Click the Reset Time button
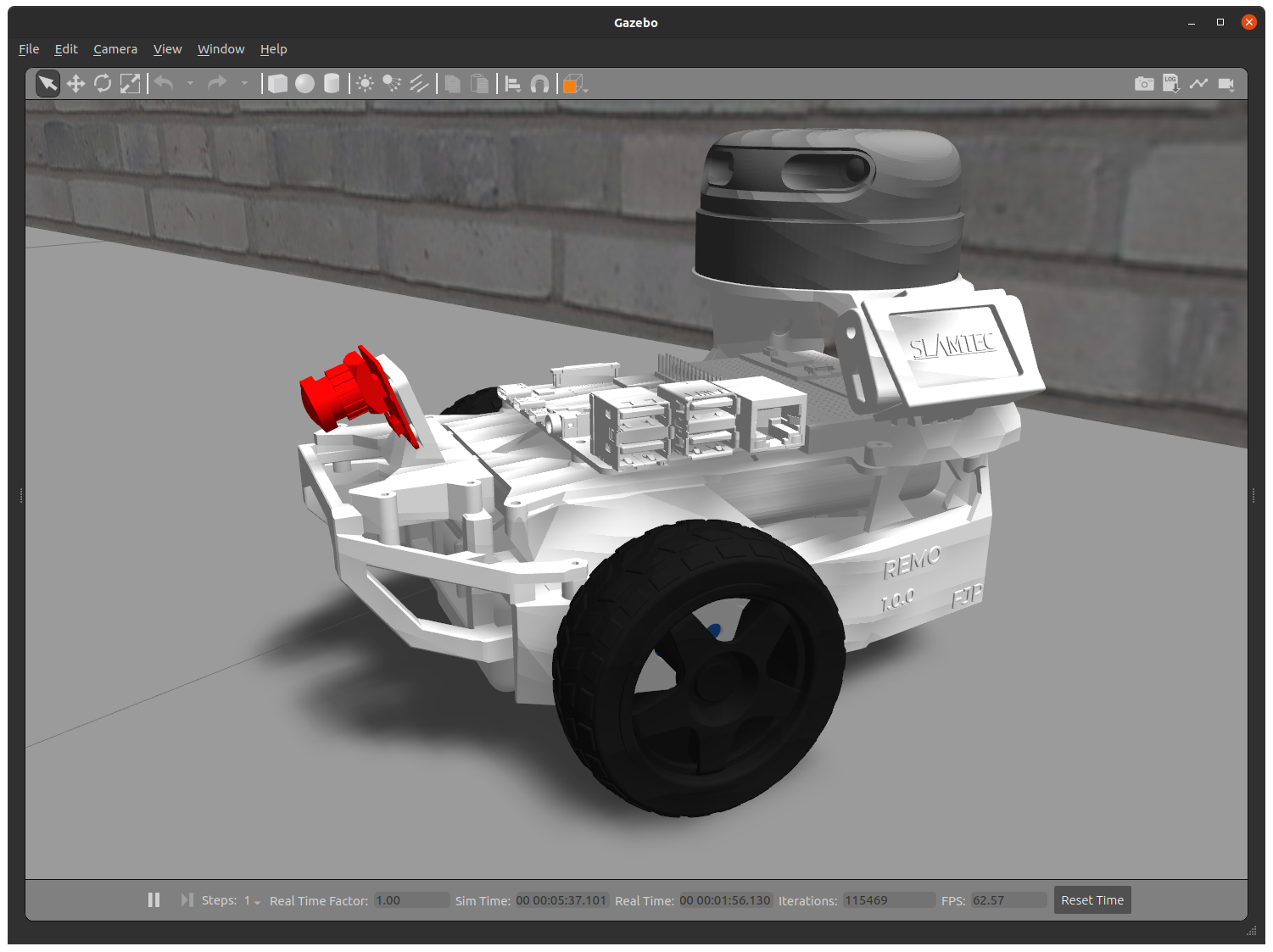Image resolution: width=1273 pixels, height=952 pixels. 1092,900
